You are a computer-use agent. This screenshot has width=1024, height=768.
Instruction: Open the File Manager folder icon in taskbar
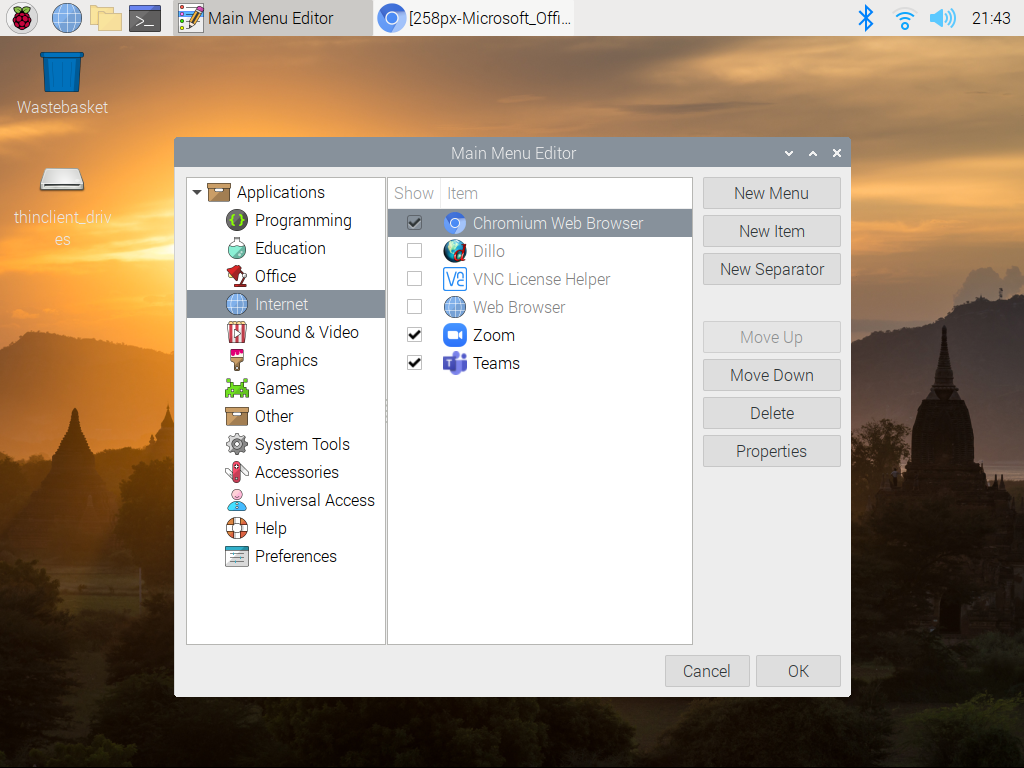tap(106, 18)
